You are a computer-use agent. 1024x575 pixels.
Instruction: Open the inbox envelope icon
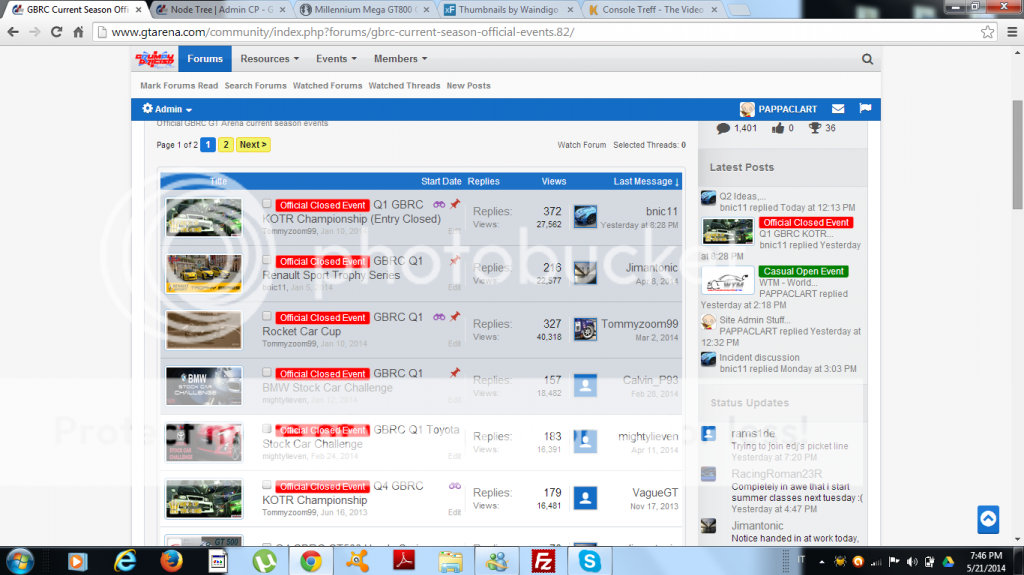coord(838,108)
